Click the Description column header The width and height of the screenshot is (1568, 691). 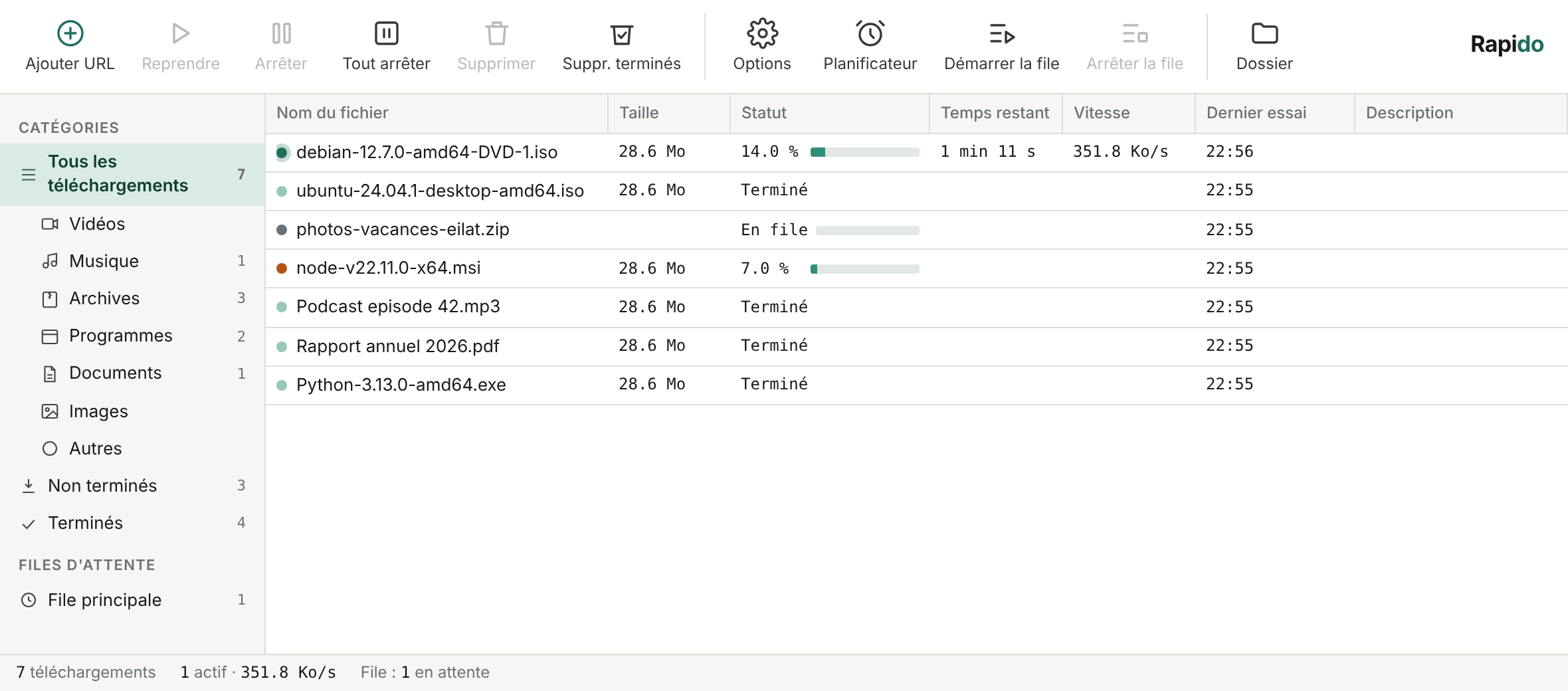1461,113
